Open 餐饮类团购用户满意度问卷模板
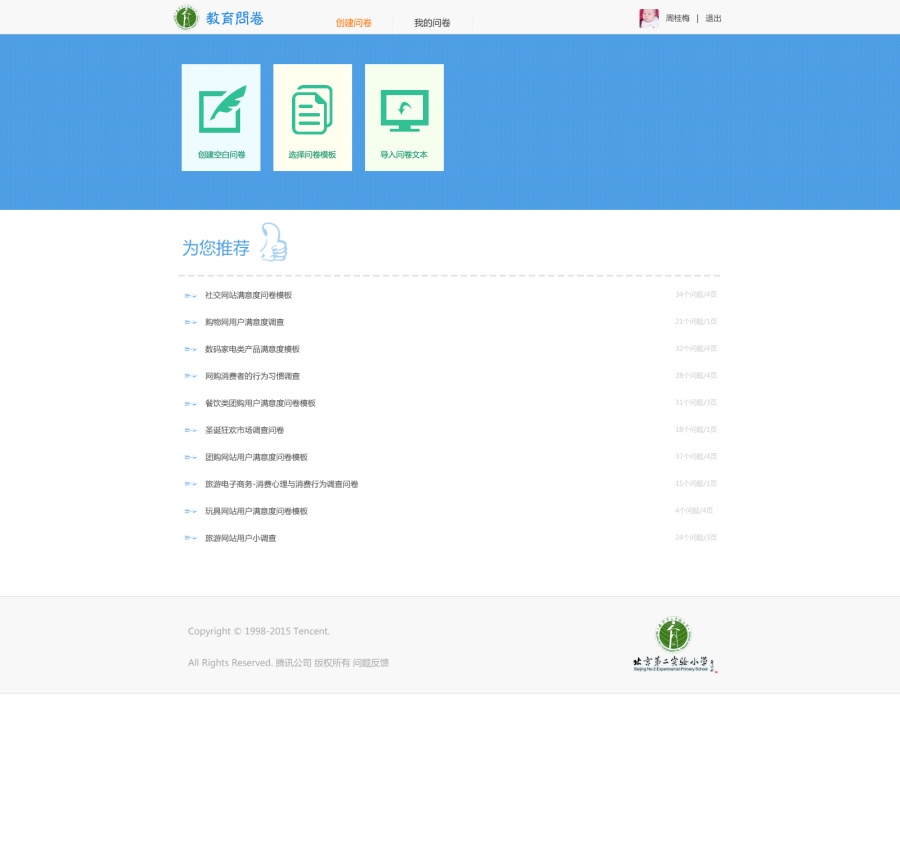900x844 pixels. click(260, 403)
